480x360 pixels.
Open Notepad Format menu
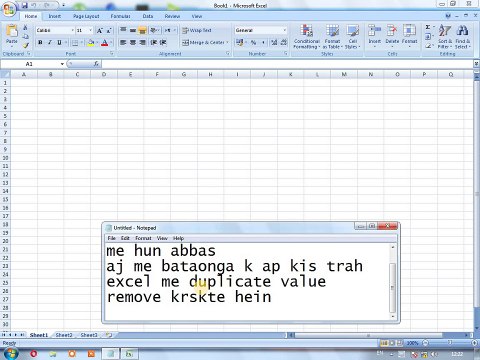pos(143,238)
